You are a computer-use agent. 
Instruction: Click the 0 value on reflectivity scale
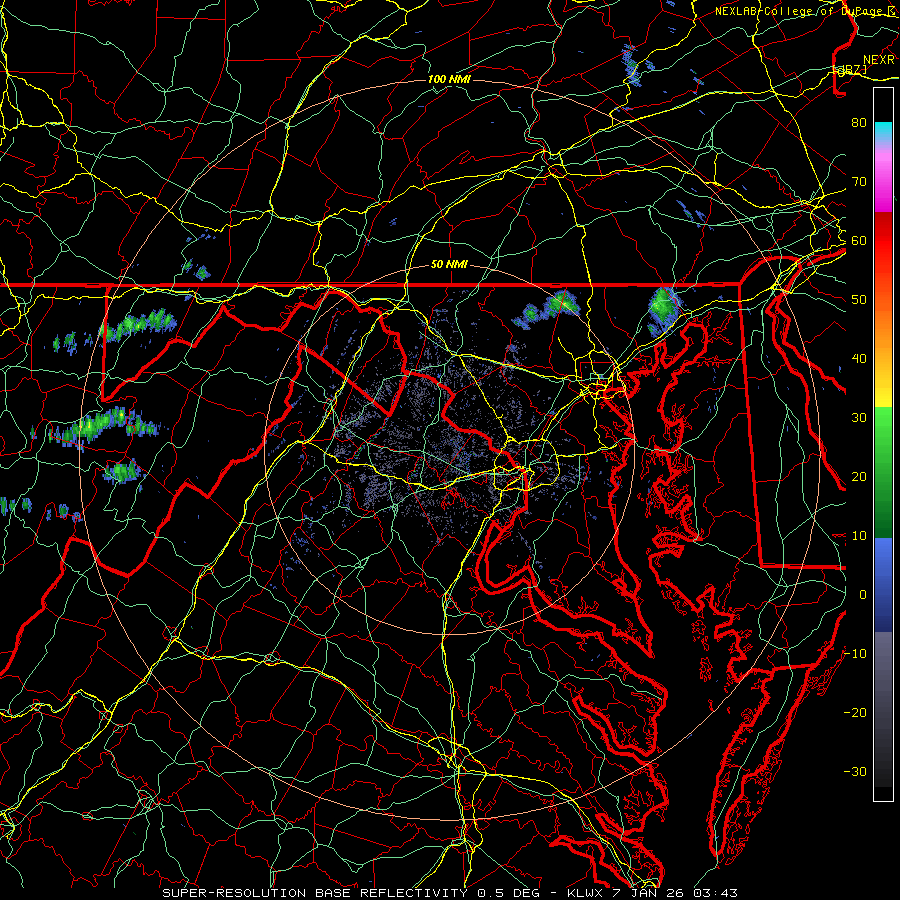tap(863, 595)
